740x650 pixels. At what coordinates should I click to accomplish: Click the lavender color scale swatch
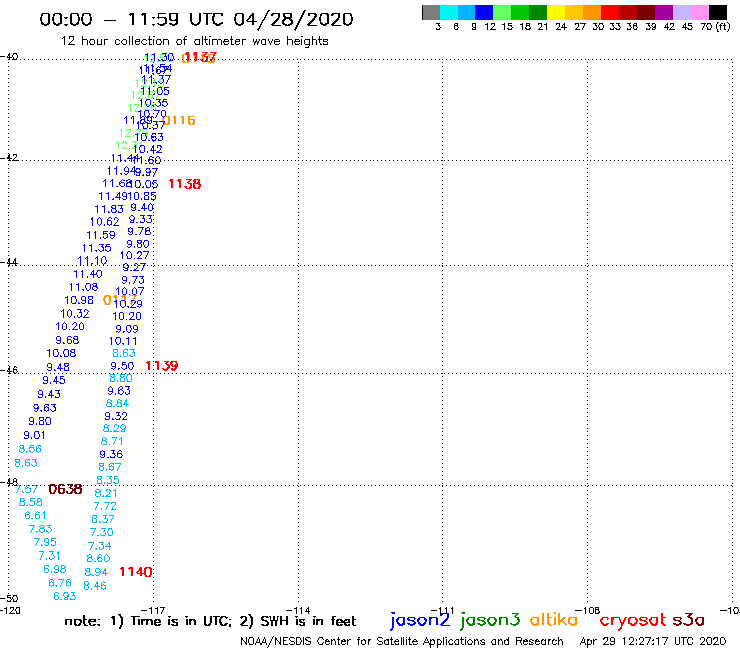coord(681,12)
